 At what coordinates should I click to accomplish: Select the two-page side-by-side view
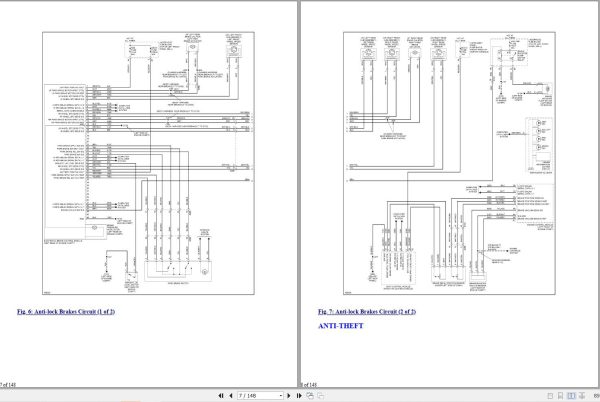pos(571,395)
